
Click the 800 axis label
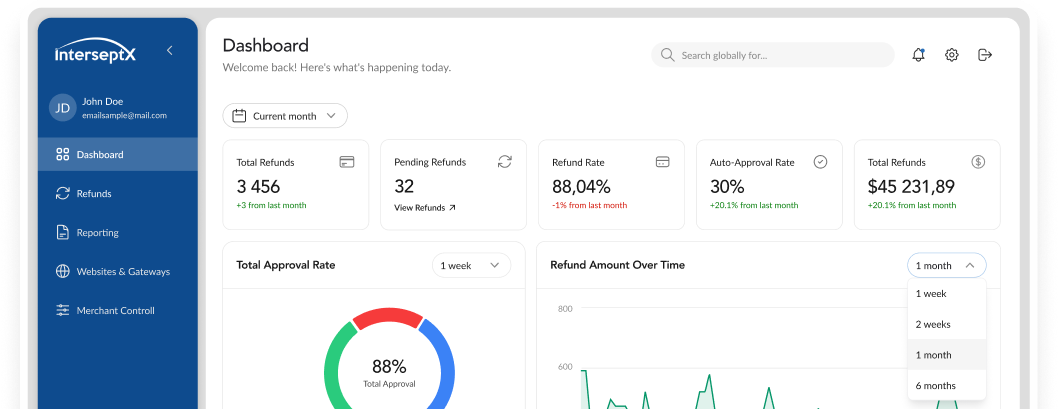click(565, 308)
